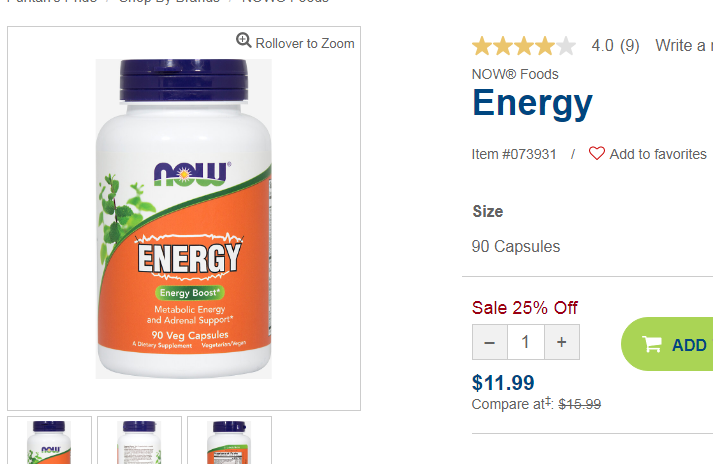The width and height of the screenshot is (713, 464).
Task: Open the NOW® Foods brand link
Action: click(515, 74)
